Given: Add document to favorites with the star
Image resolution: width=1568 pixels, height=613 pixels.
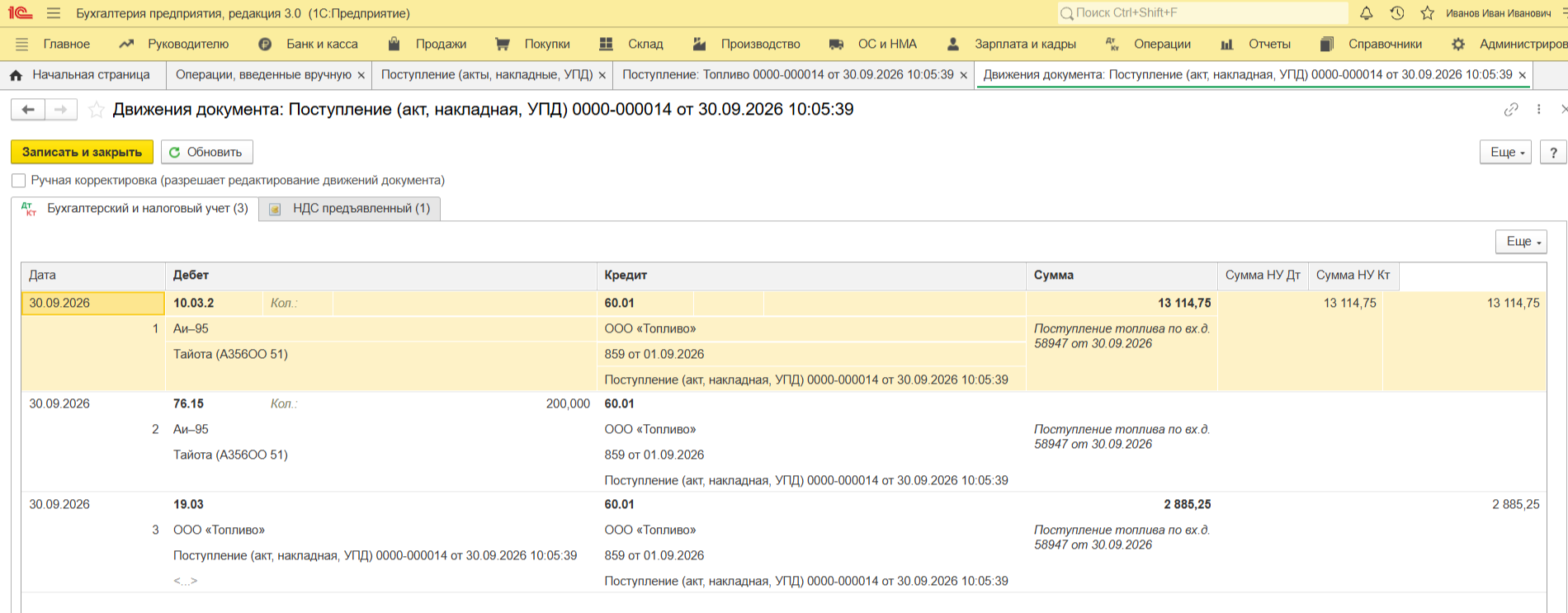Looking at the screenshot, I should coord(97,109).
